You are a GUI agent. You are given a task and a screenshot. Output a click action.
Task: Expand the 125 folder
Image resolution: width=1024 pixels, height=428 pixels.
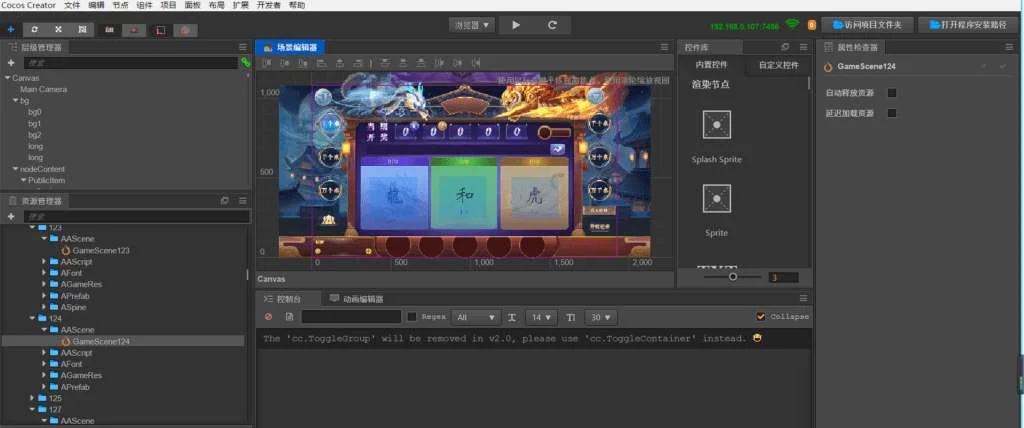tap(33, 398)
